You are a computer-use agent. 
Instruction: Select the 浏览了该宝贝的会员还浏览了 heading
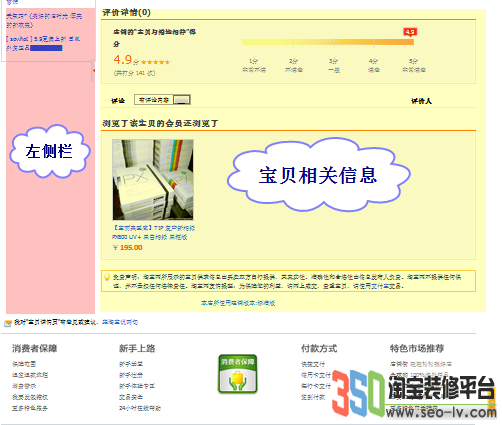click(x=160, y=123)
